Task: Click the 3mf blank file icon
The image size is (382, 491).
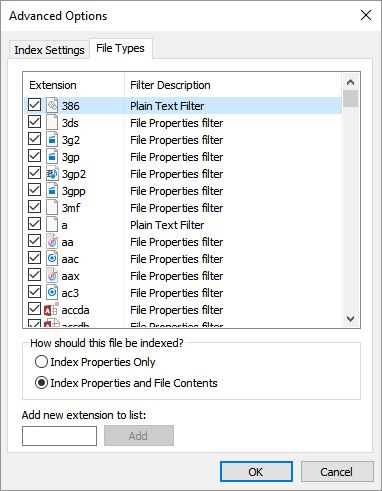Action: (52, 208)
